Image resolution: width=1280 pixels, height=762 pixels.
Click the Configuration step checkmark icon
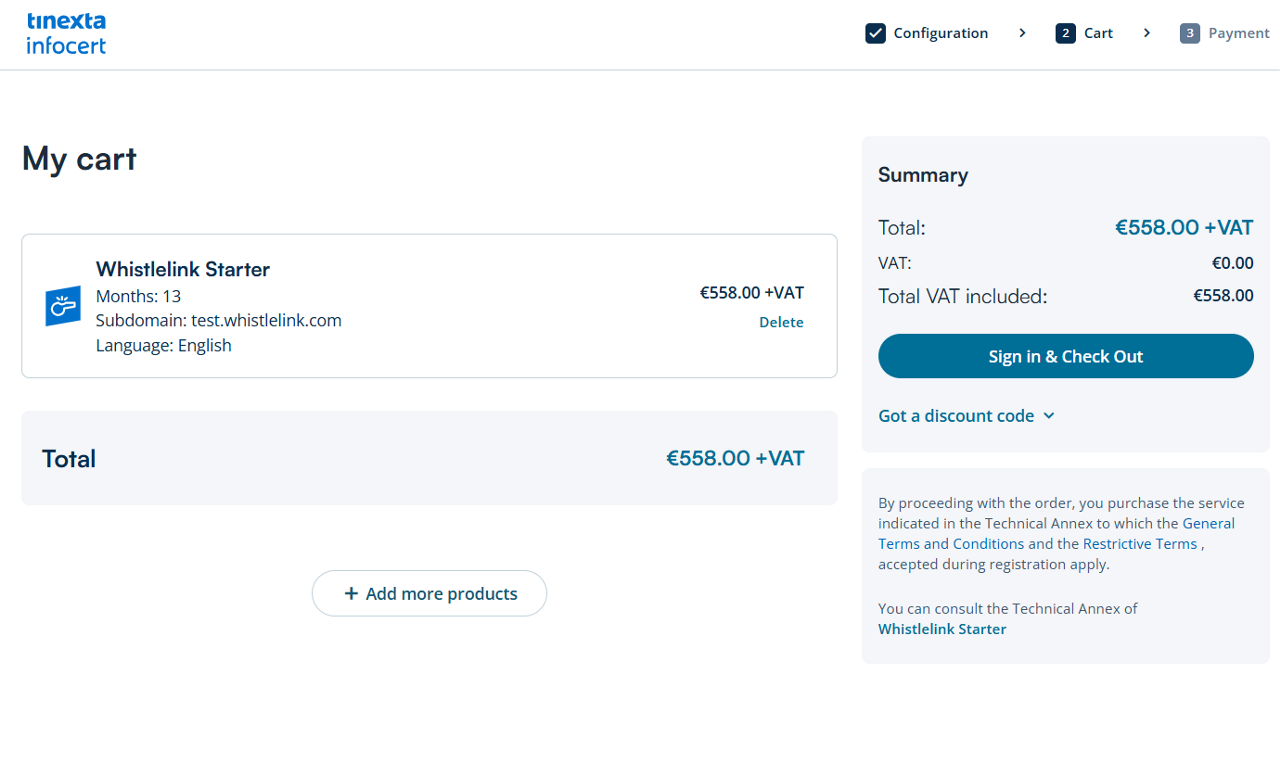[x=875, y=33]
